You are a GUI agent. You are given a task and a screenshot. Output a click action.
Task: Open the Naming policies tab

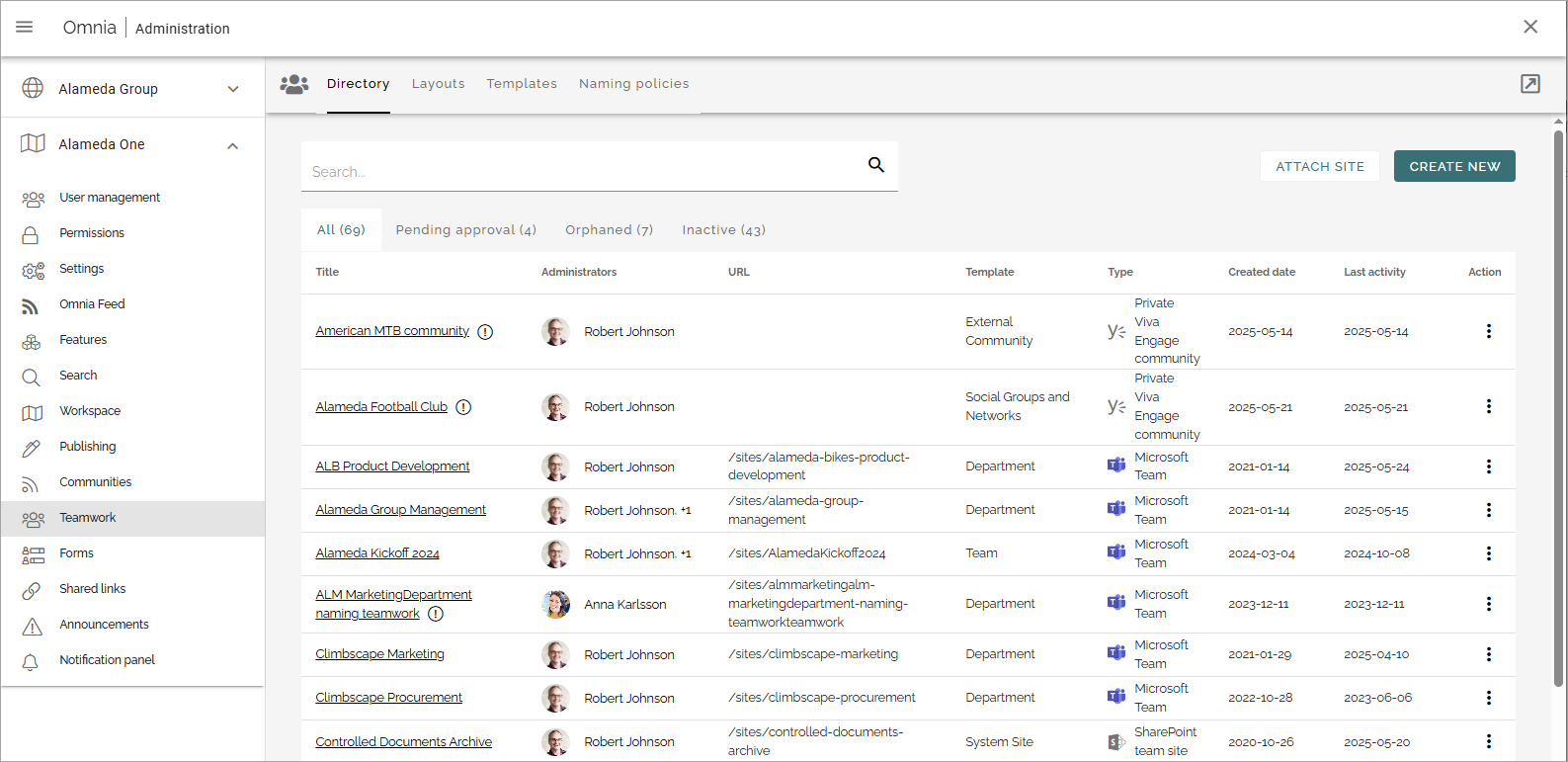pos(634,84)
